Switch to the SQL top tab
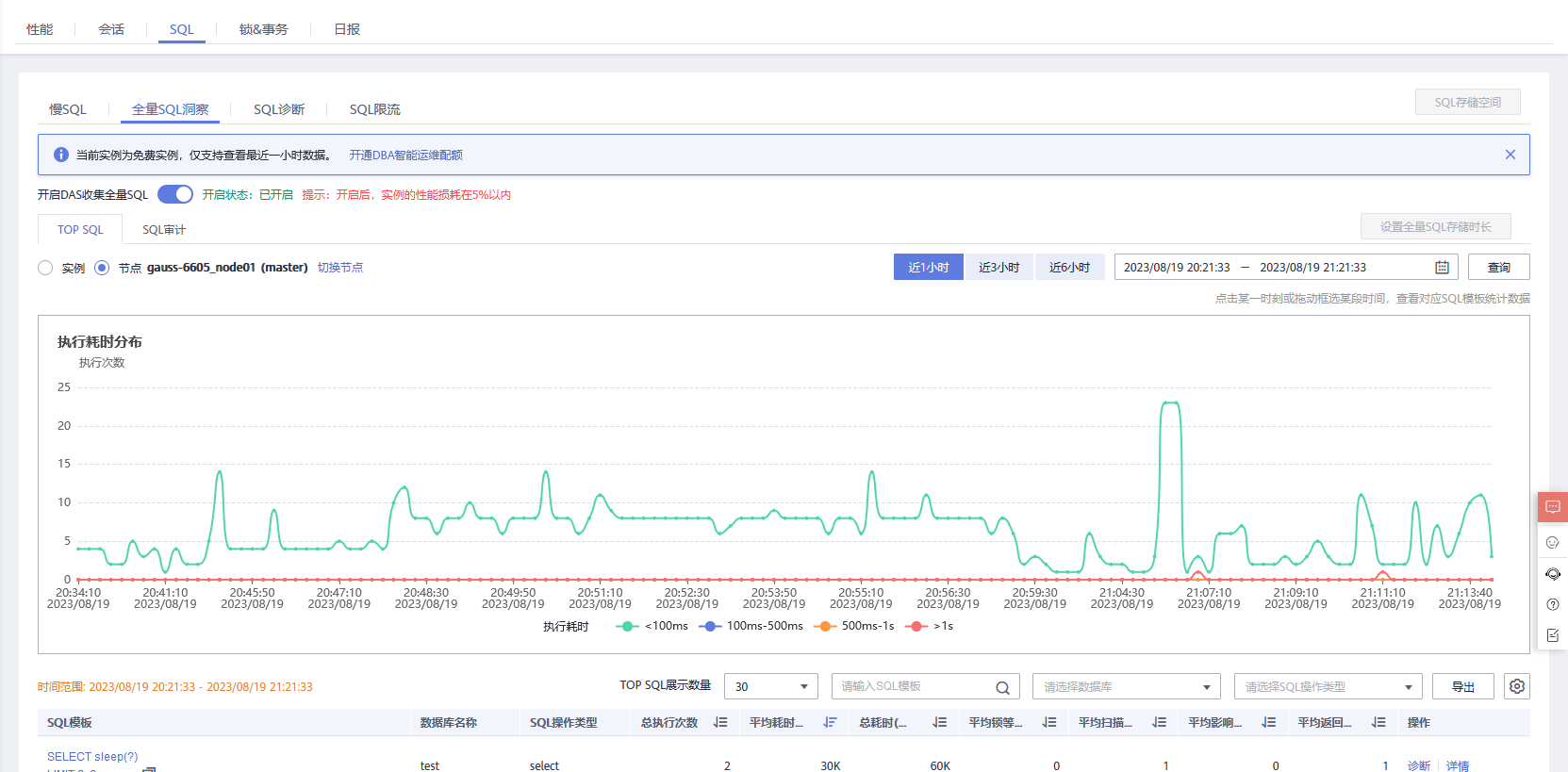This screenshot has height=772, width=1568. point(182,29)
